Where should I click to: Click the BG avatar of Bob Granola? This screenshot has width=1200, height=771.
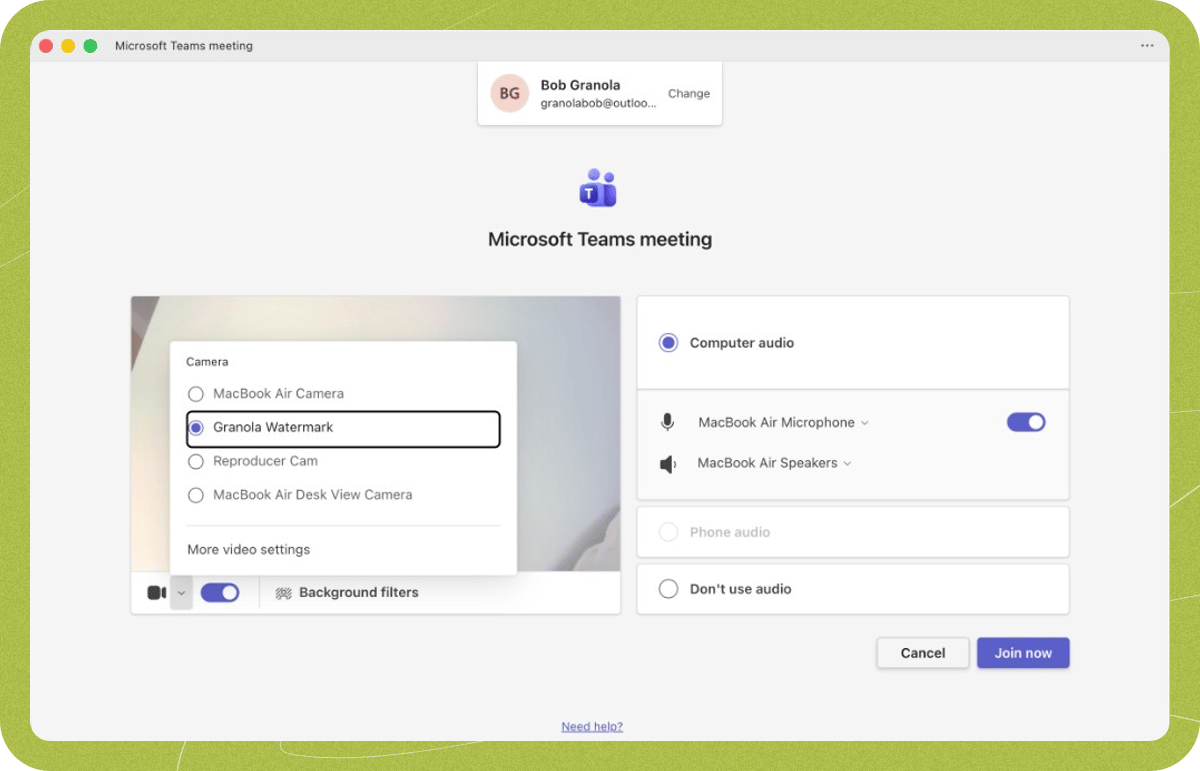coord(509,94)
